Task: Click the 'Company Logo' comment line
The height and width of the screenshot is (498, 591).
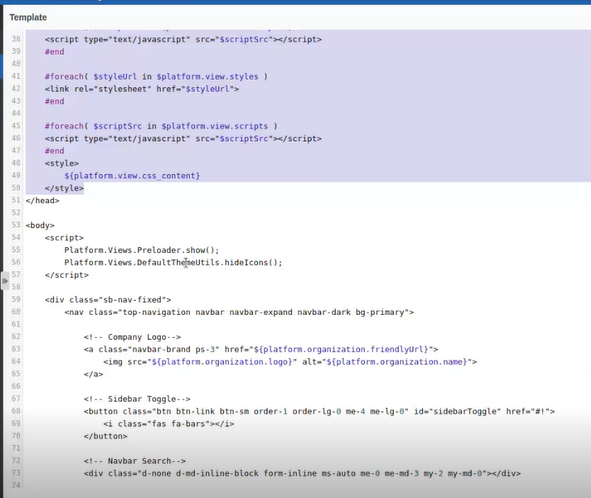Action: (x=132, y=337)
